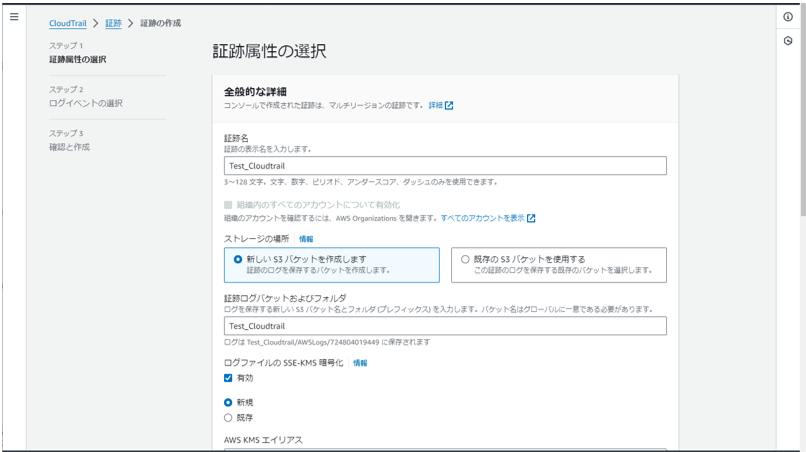The height and width of the screenshot is (452, 806).
Task: Select the 既存 KMS key radio button
Action: (x=228, y=418)
